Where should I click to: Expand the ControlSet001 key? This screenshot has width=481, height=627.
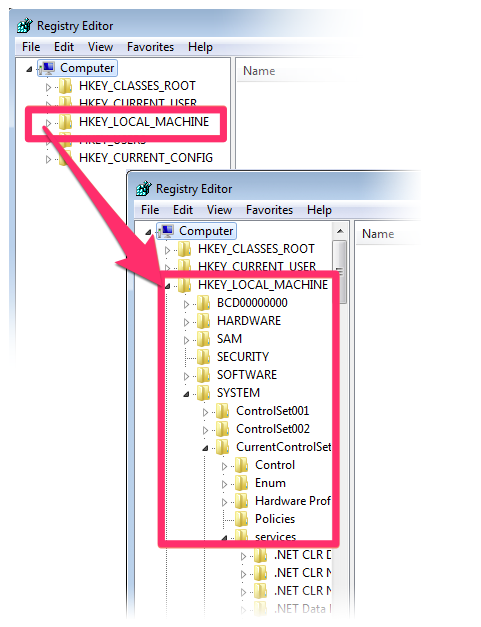(x=205, y=412)
